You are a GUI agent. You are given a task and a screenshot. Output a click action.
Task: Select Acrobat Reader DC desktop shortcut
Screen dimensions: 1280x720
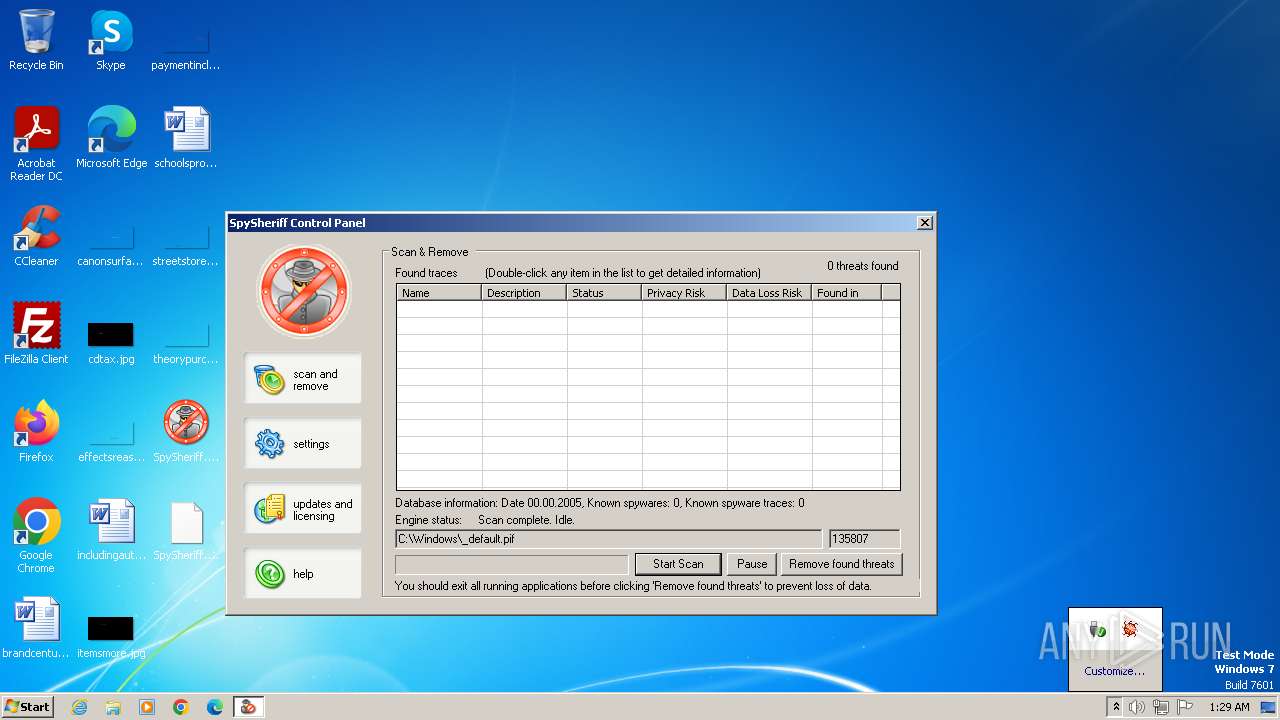pyautogui.click(x=36, y=143)
